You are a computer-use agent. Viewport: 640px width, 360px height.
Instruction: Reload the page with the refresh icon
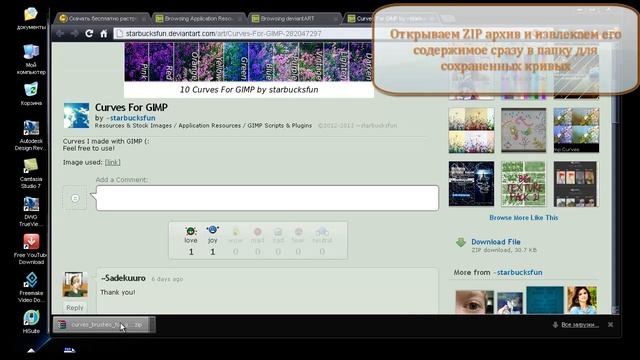pyautogui.click(x=89, y=33)
